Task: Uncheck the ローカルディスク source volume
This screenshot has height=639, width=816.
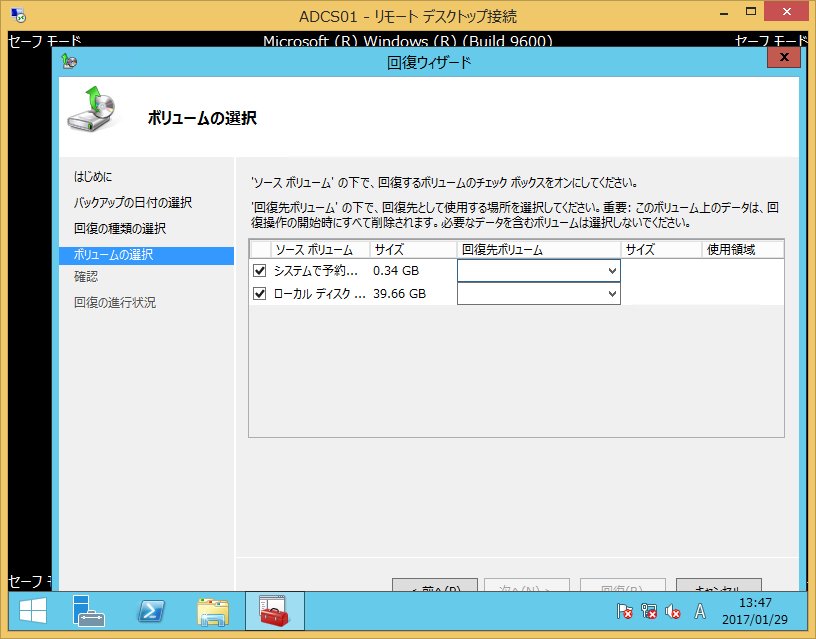Action: pyautogui.click(x=258, y=294)
